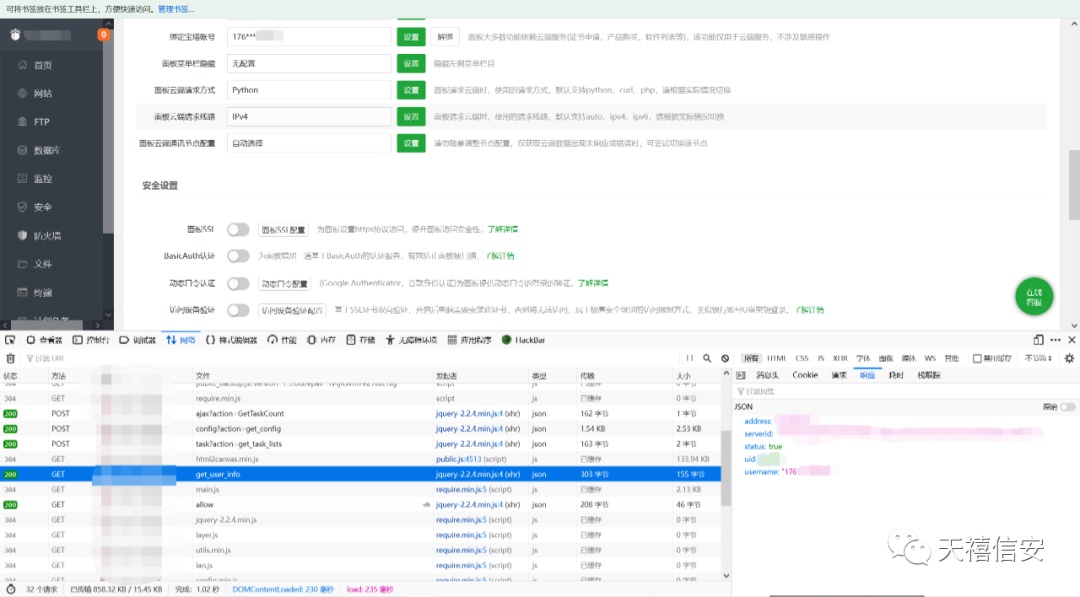Click 设置 button beside IPv4 field

[411, 117]
